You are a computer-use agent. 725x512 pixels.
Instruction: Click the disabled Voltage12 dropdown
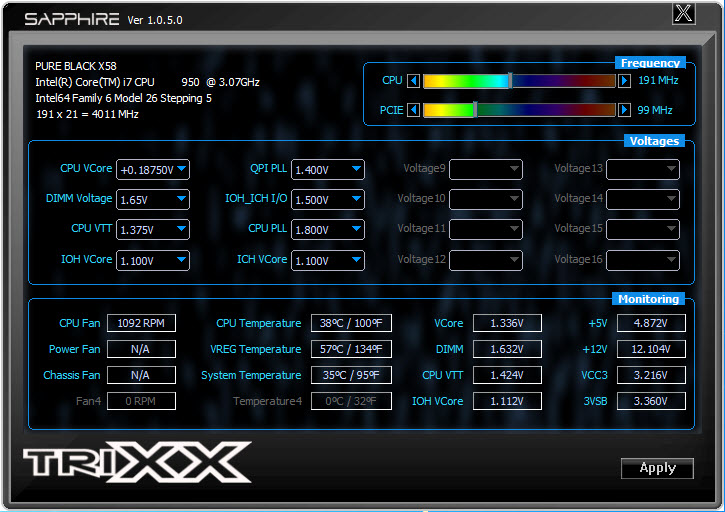(x=486, y=260)
